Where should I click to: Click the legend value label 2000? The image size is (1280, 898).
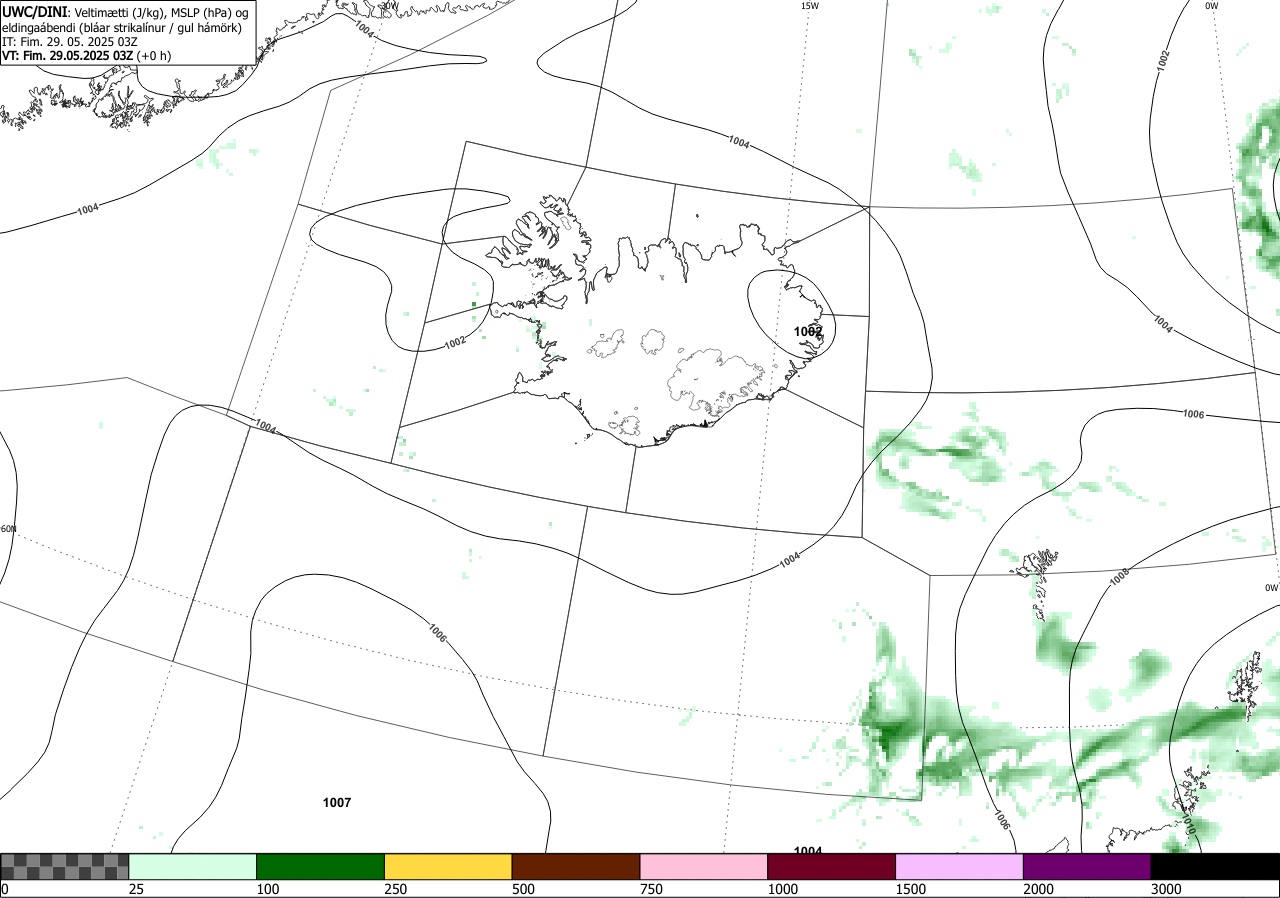click(x=1039, y=889)
